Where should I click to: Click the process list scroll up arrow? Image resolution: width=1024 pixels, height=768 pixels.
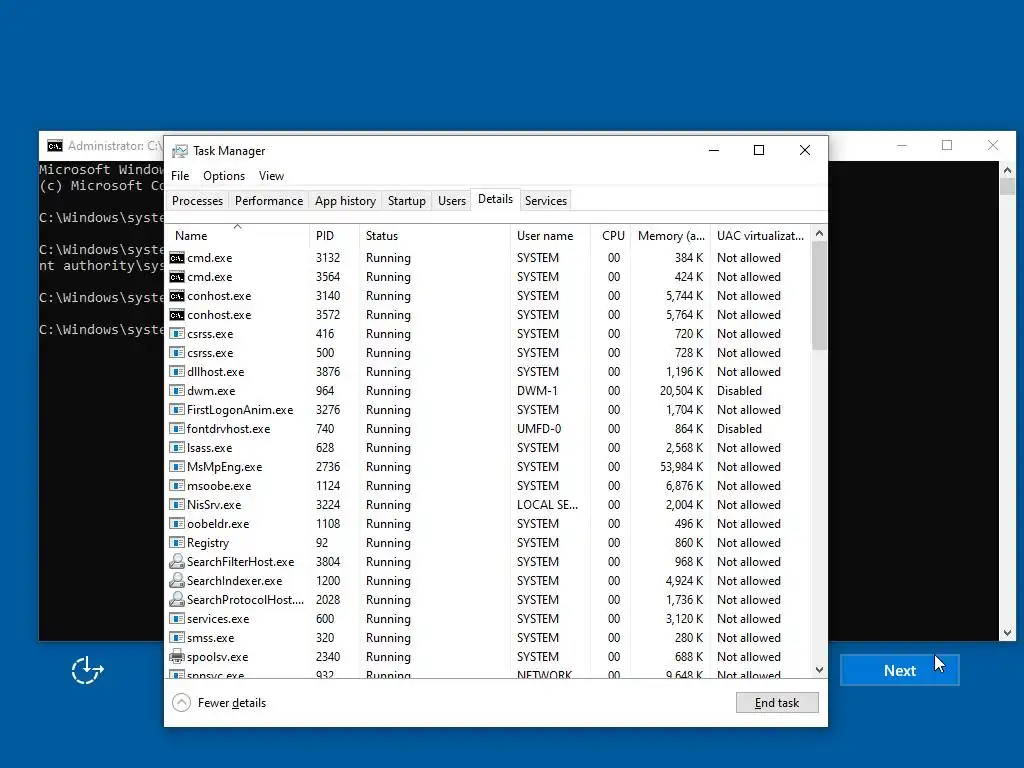820,234
